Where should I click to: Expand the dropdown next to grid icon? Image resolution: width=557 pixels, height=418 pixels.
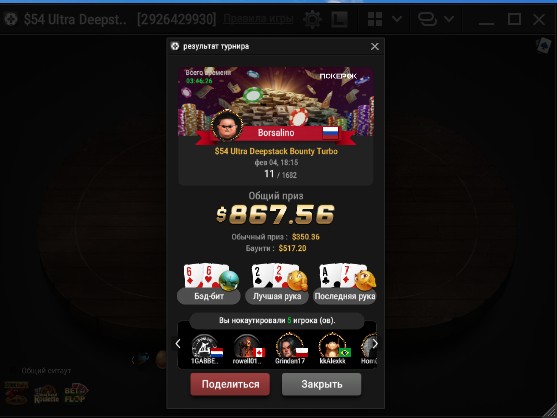[x=397, y=19]
